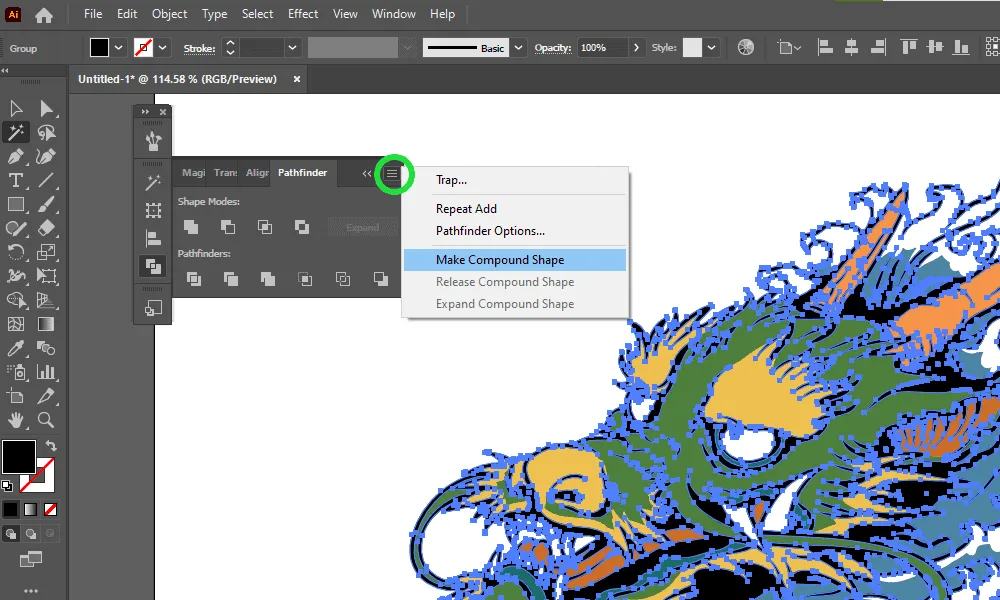1000x600 pixels.
Task: Click the Crop pathfinder icon
Action: [x=305, y=279]
